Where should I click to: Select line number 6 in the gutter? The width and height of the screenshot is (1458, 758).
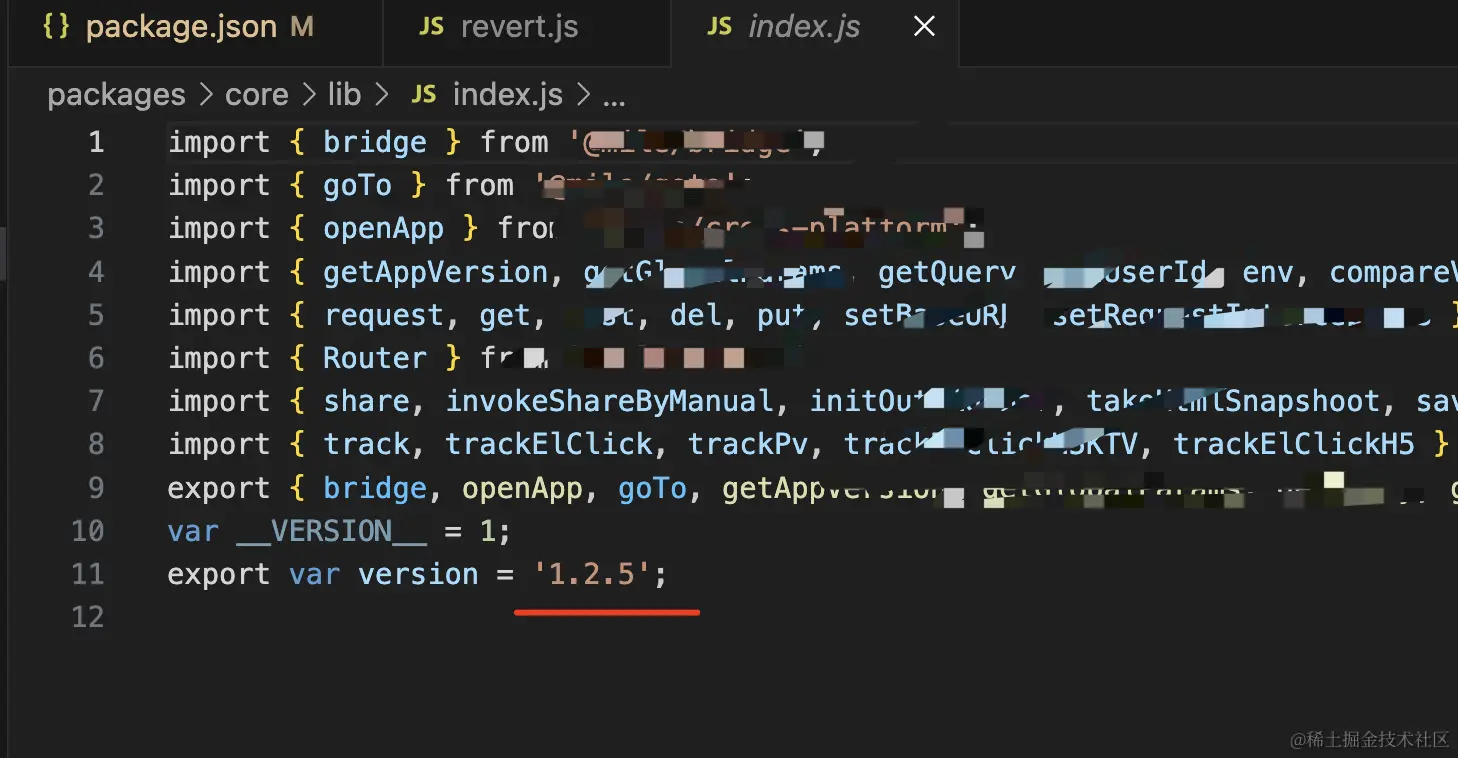[x=96, y=358]
